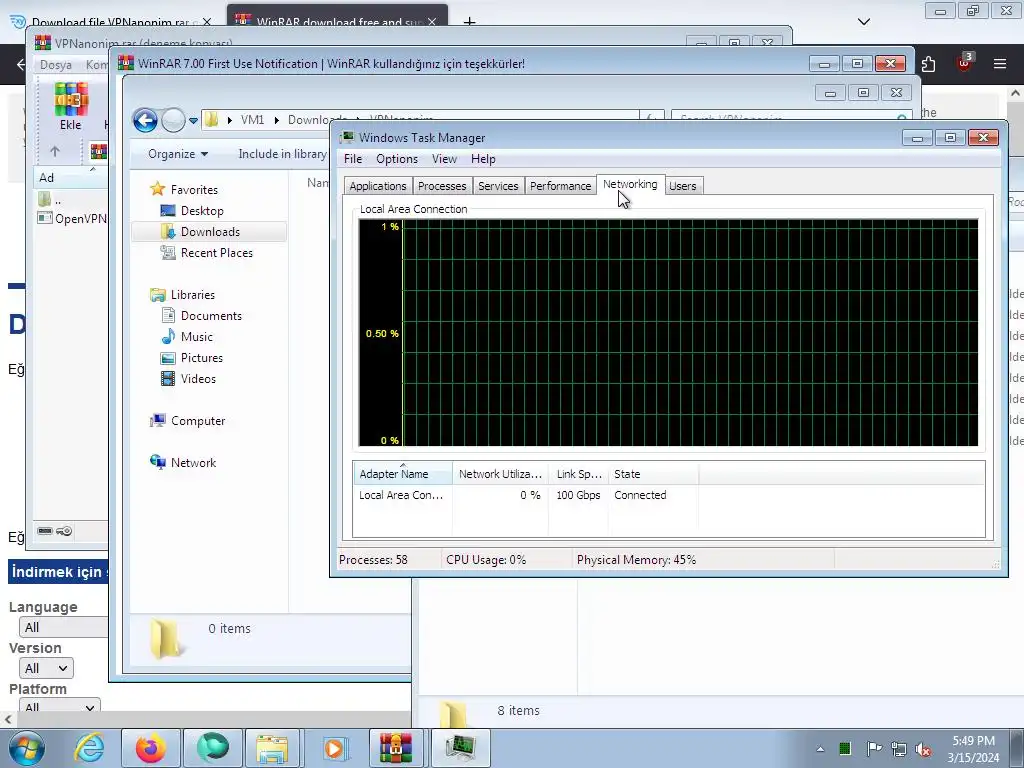This screenshot has height=768, width=1024.
Task: Sort by Adapter Name column
Action: (x=402, y=473)
